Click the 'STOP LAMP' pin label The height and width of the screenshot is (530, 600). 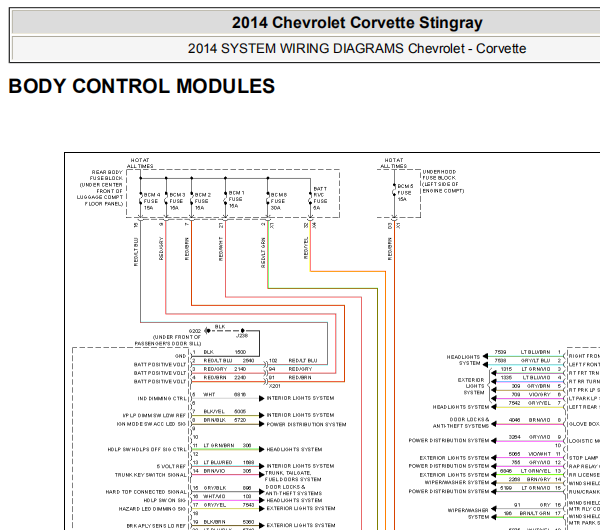pos(584,458)
